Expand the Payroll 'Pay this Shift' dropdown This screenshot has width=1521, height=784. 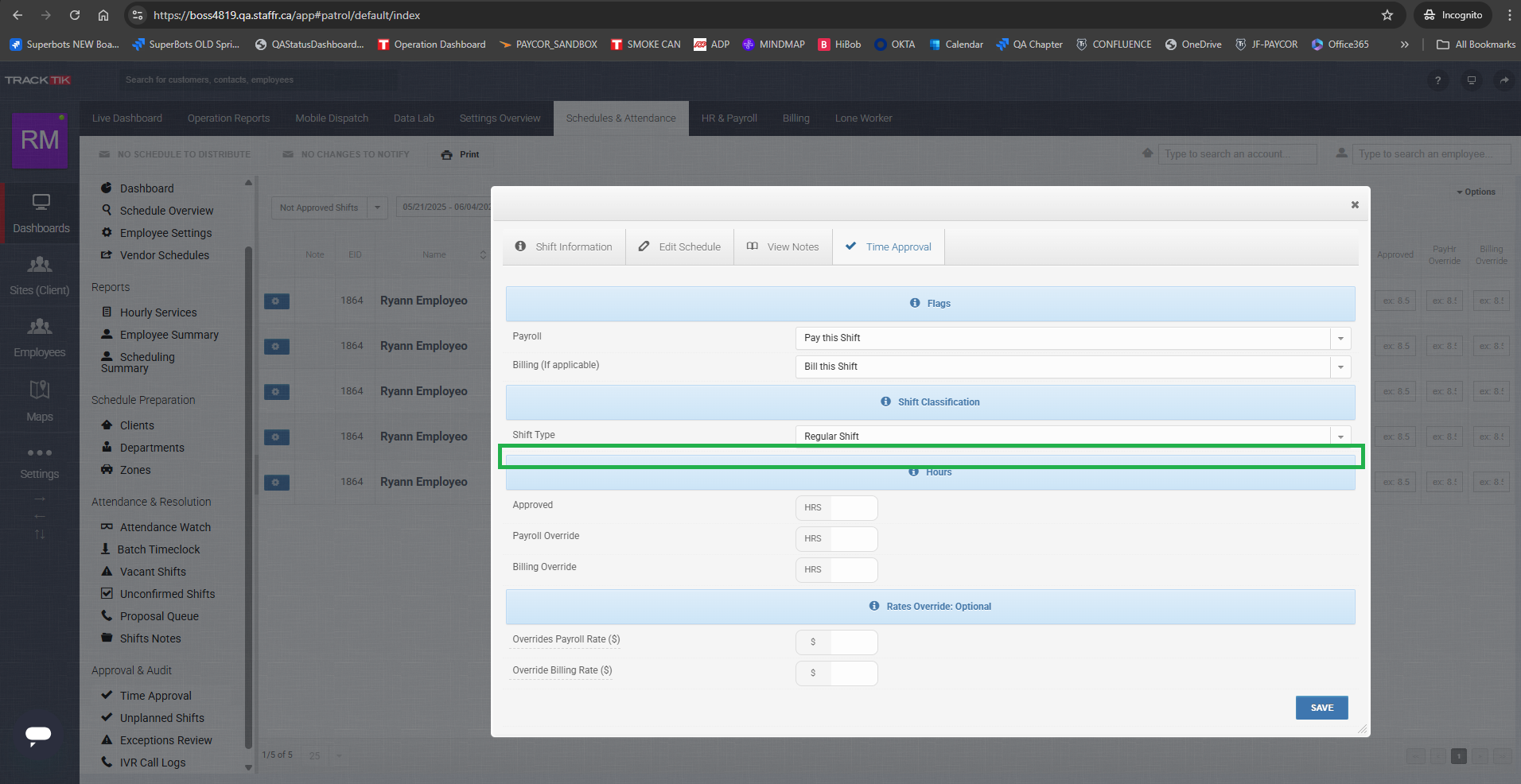point(1340,339)
